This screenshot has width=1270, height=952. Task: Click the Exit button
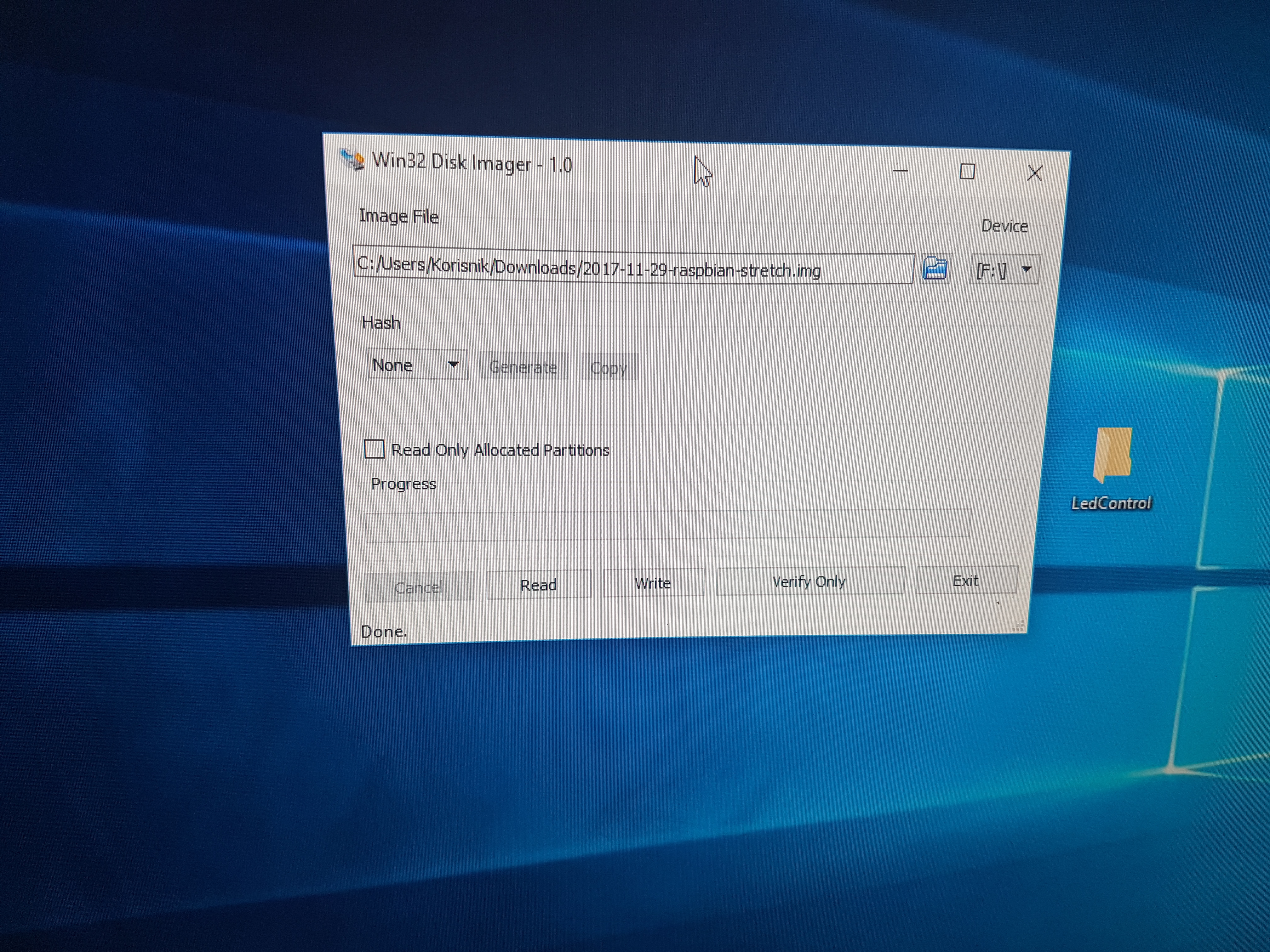tap(966, 581)
